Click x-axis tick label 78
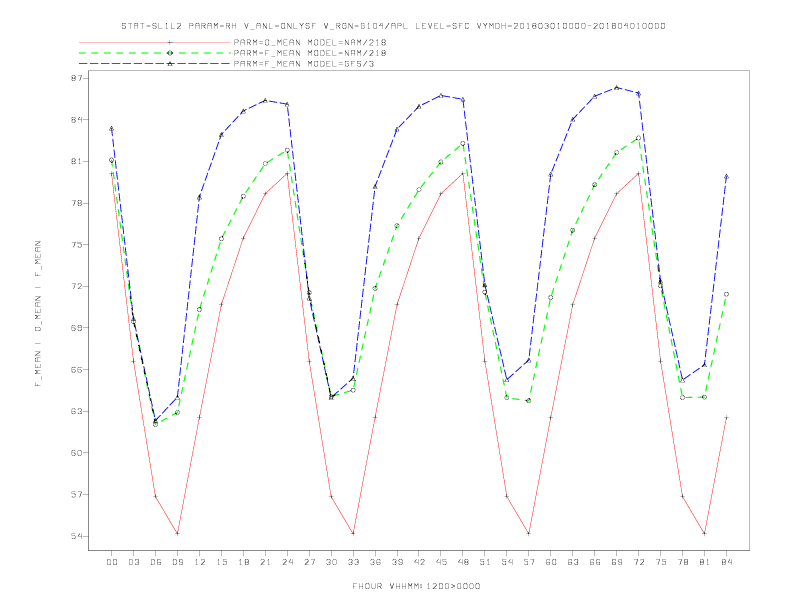This screenshot has height=612, width=792. click(x=682, y=562)
